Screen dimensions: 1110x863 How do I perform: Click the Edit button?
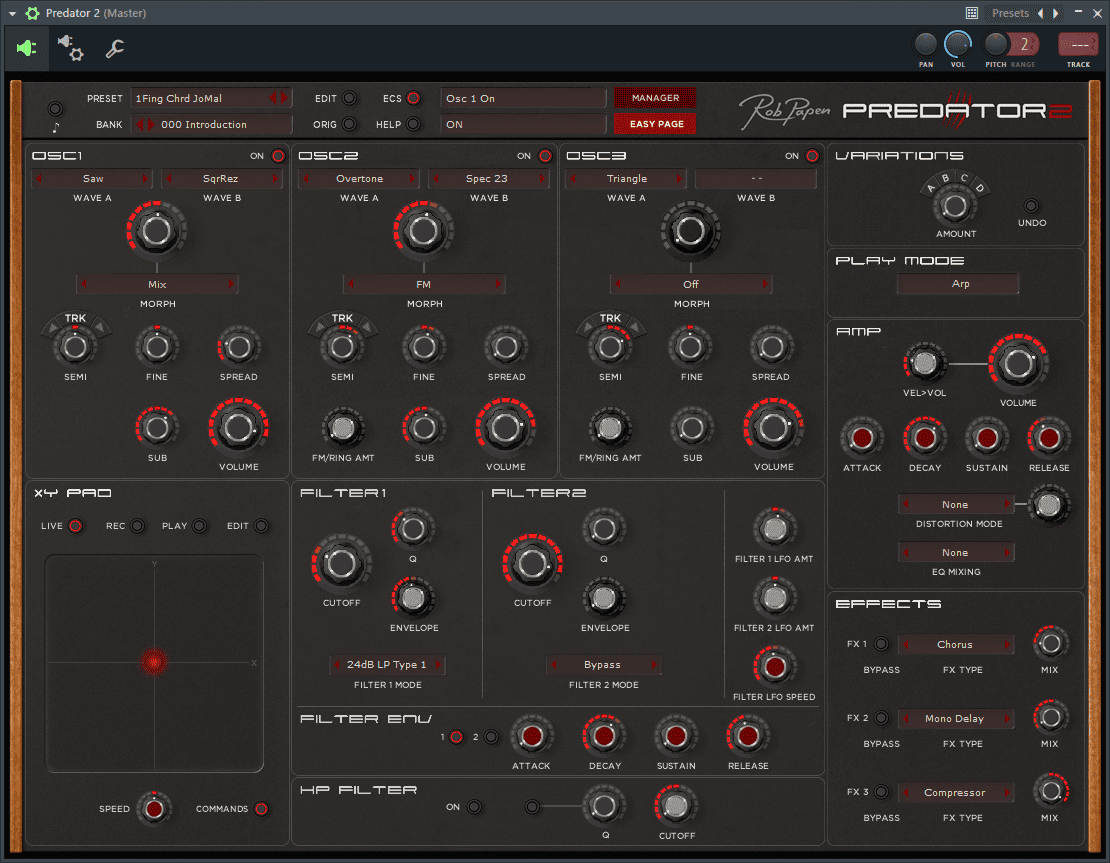(x=349, y=98)
